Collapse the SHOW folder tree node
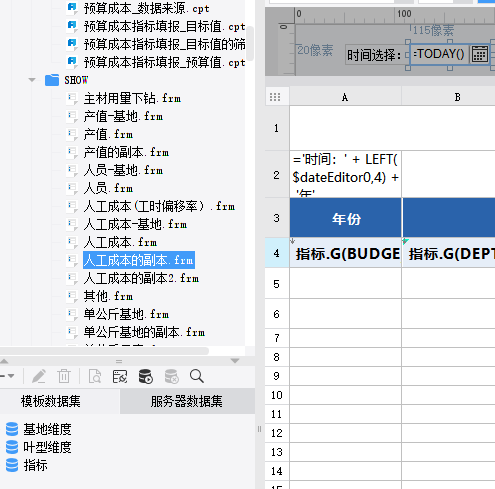Viewport: 495px width, 489px height. [32, 80]
